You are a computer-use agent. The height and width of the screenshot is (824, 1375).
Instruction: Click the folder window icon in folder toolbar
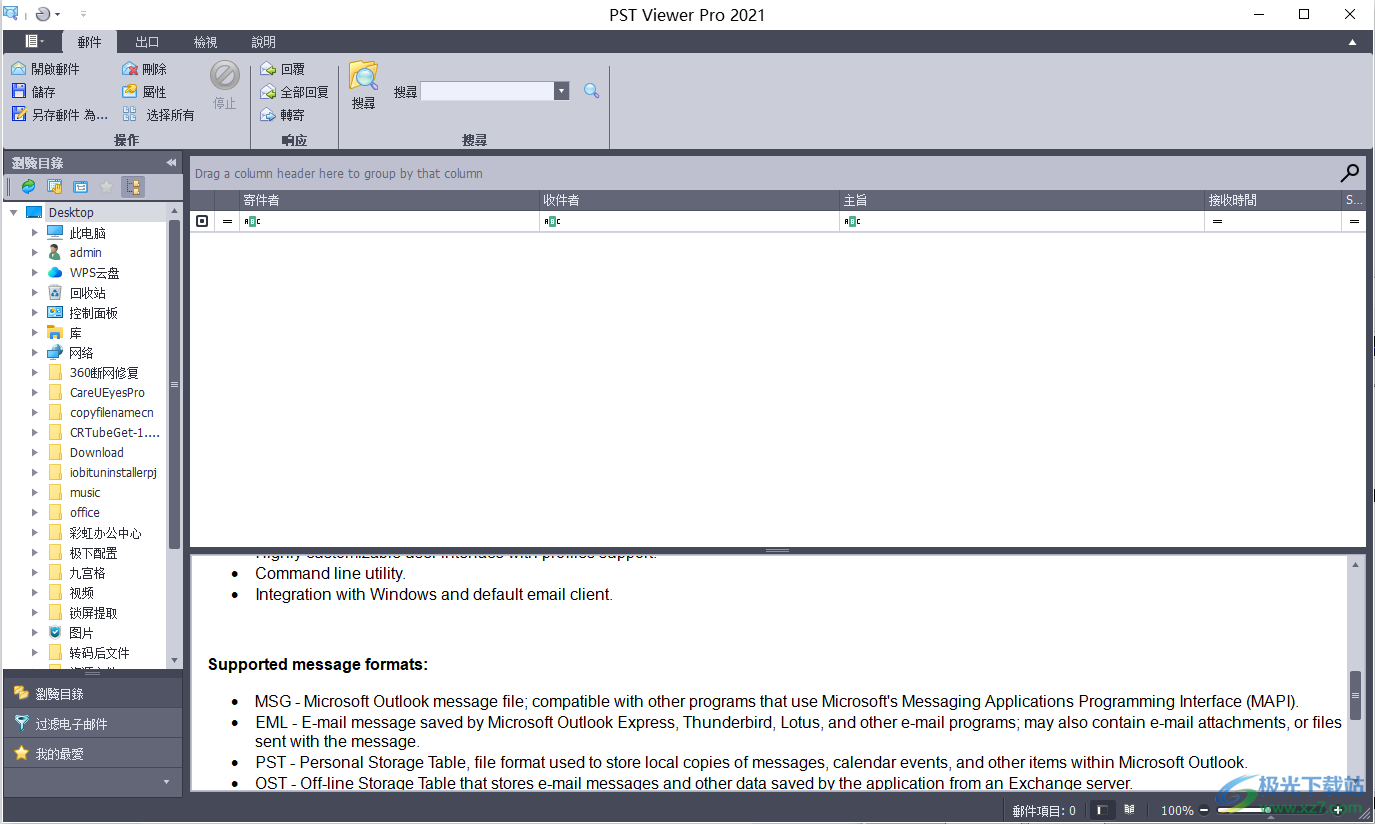[81, 186]
